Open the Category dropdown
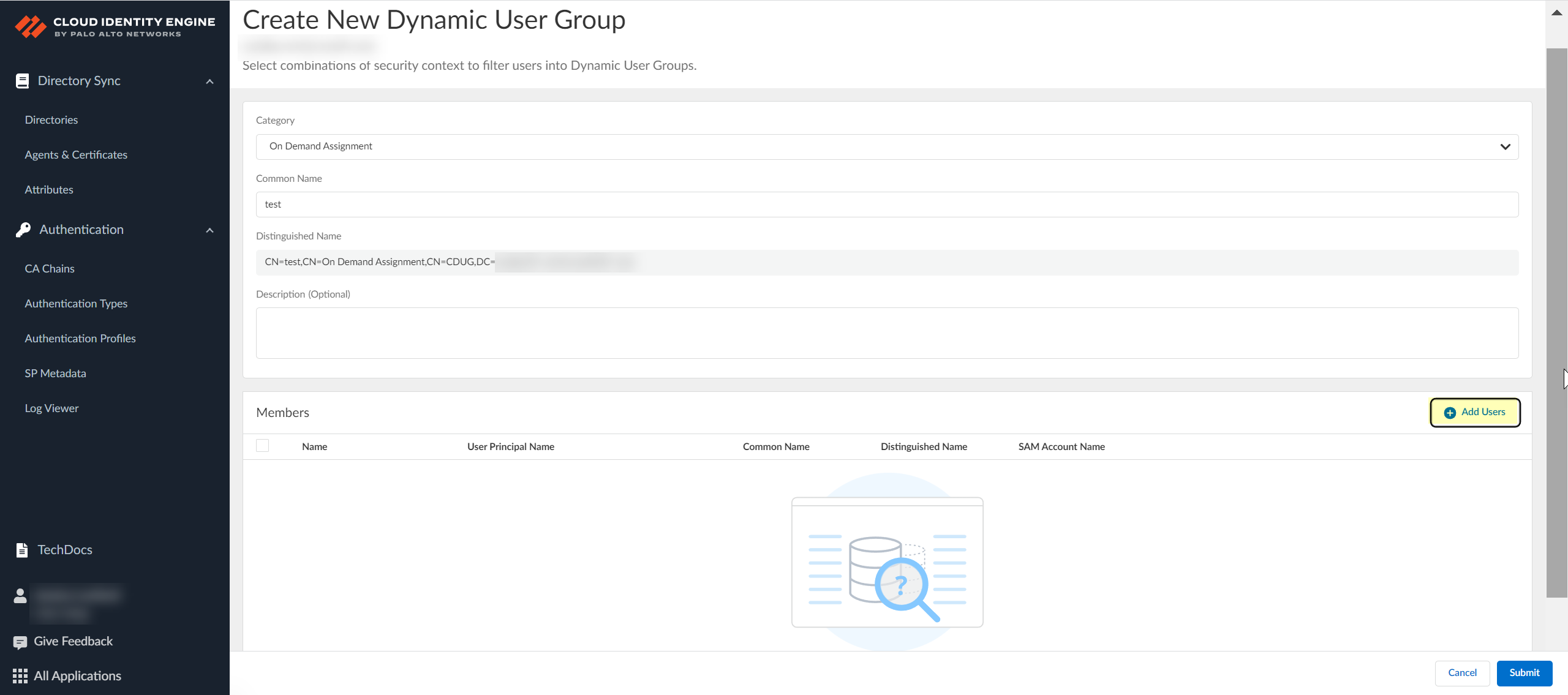Image resolution: width=1568 pixels, height=695 pixels. tap(886, 147)
